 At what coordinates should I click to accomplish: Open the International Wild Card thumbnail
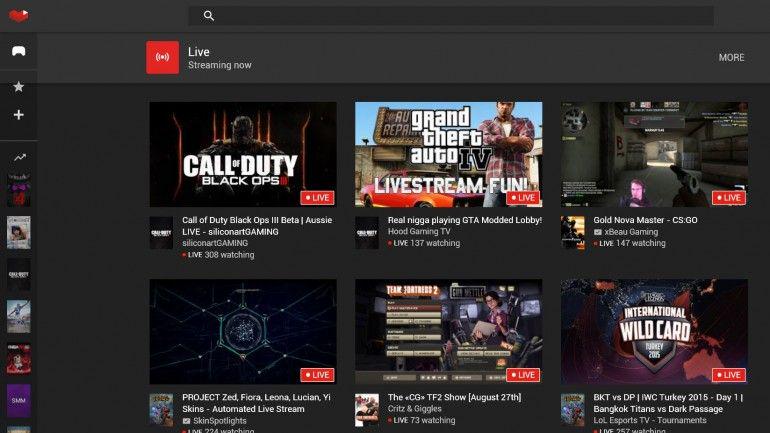point(654,331)
